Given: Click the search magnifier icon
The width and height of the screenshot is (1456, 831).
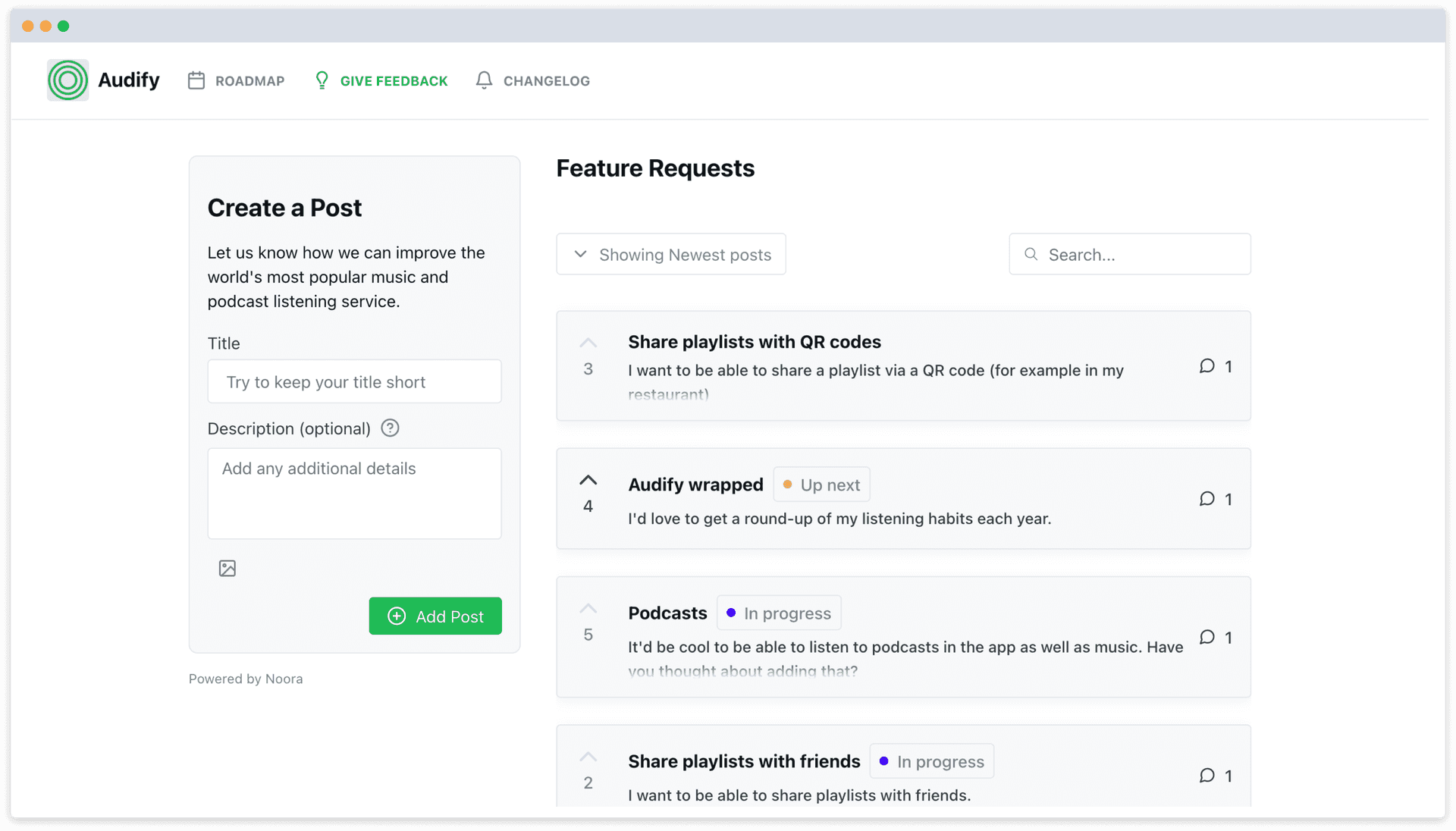Looking at the screenshot, I should [1032, 253].
